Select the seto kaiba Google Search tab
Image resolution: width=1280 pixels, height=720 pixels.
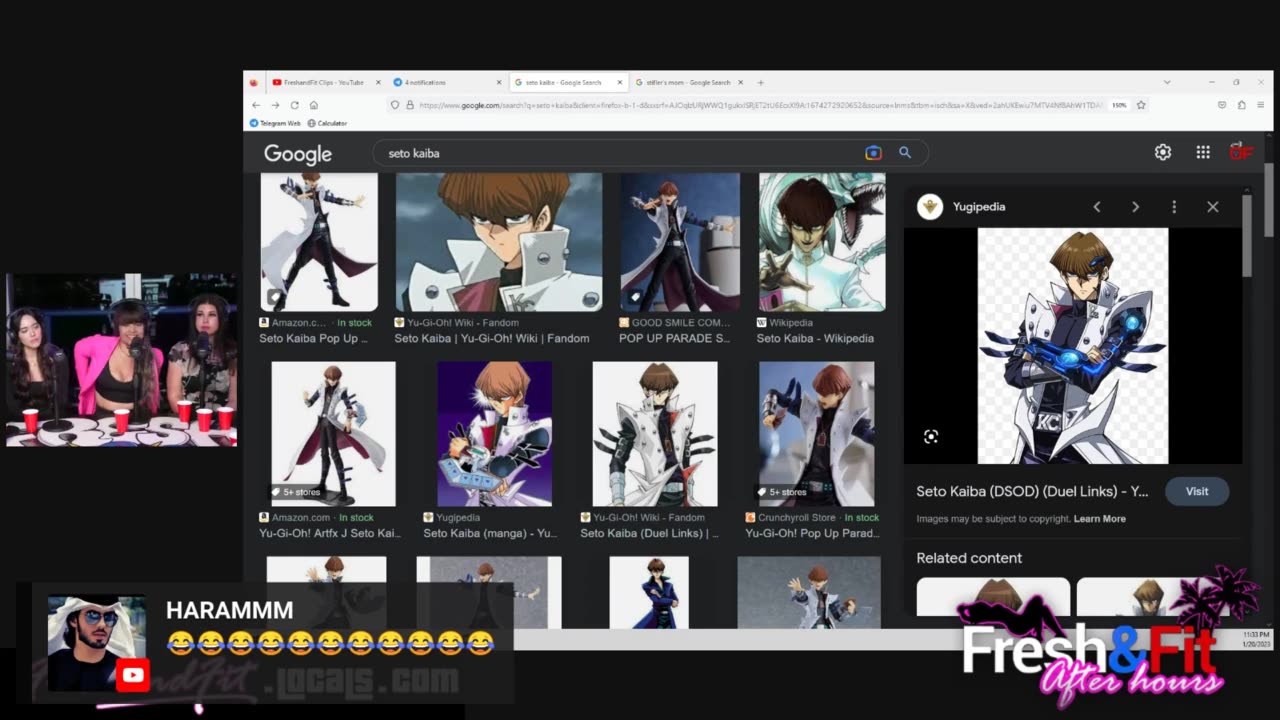(568, 82)
